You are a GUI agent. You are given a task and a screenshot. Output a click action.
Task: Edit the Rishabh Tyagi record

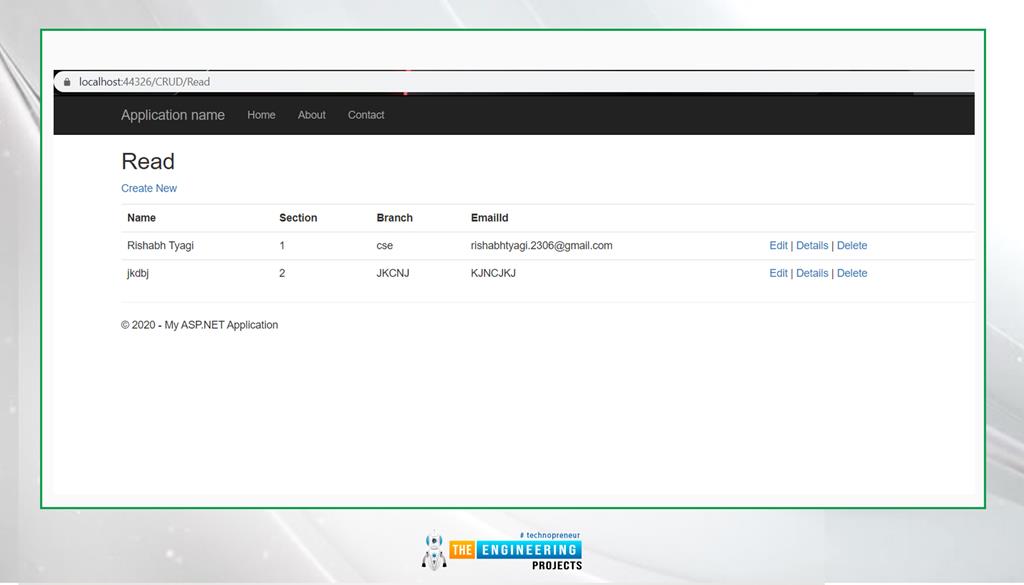(x=778, y=246)
